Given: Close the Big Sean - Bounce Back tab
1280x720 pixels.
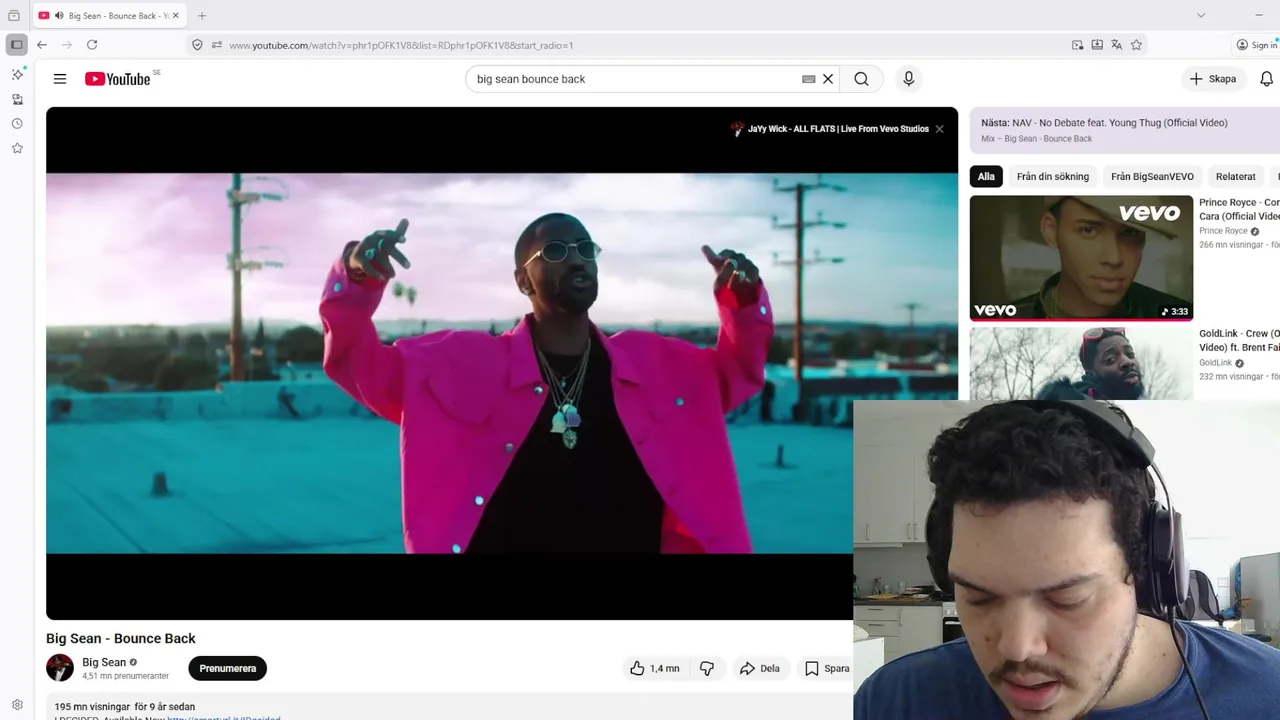Looking at the screenshot, I should 175,16.
